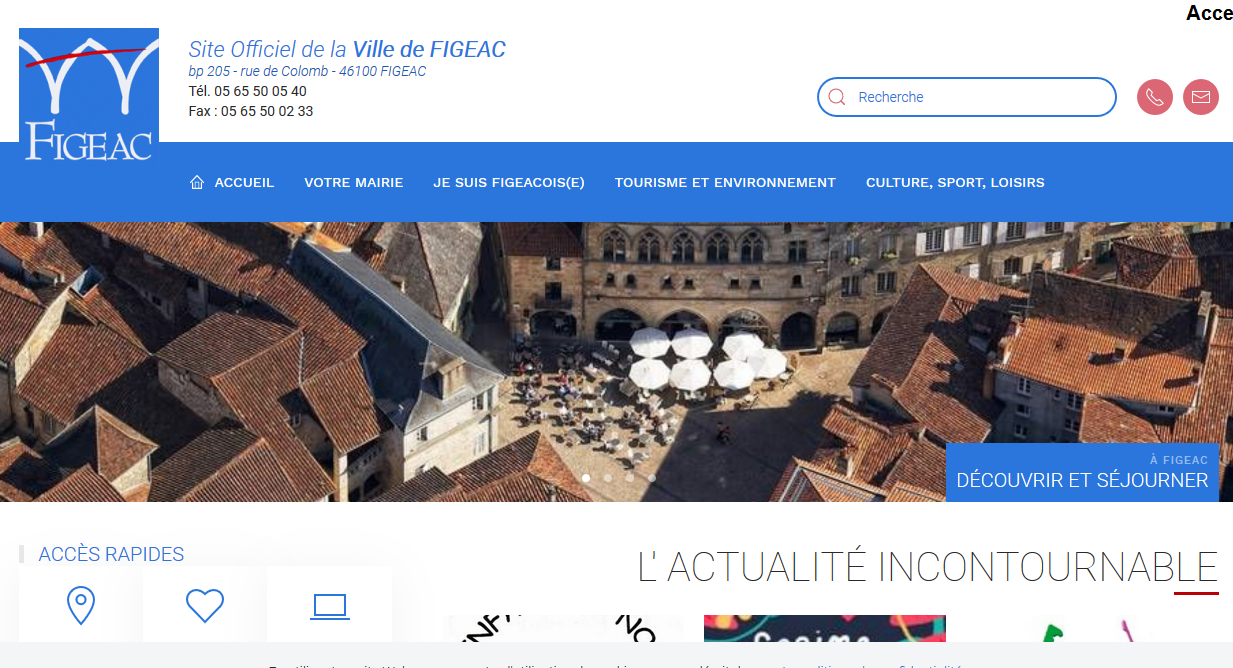Image resolution: width=1233 pixels, height=668 pixels.
Task: Click the red phone contact icon
Action: (x=1154, y=97)
